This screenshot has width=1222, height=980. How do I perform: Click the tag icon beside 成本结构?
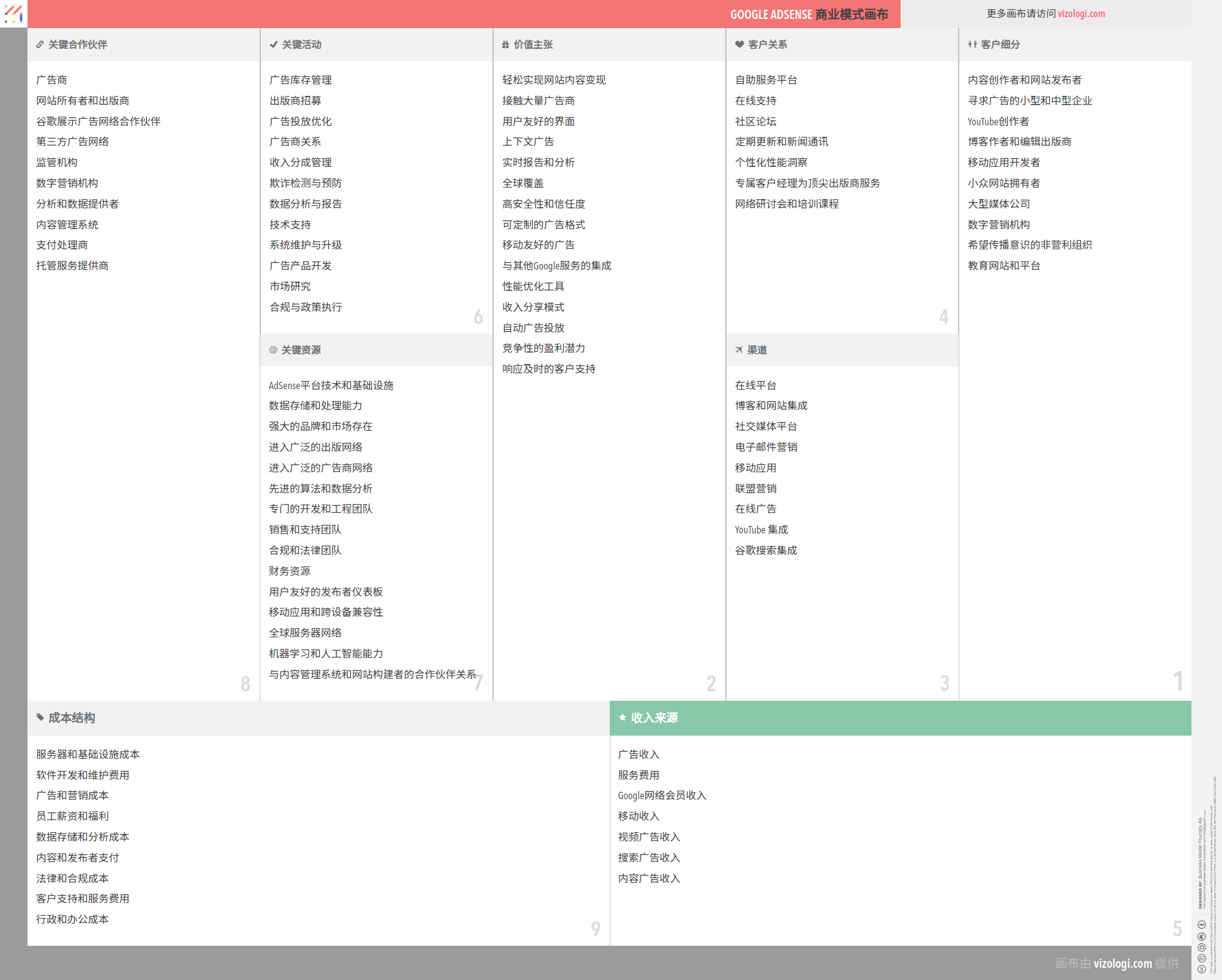(x=40, y=717)
